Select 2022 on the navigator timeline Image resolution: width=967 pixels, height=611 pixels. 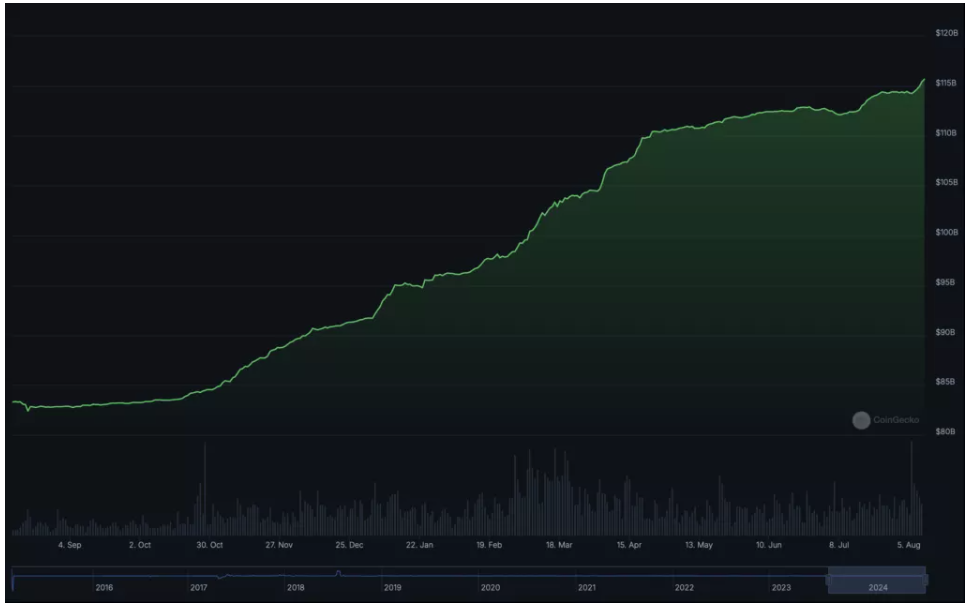tap(684, 588)
